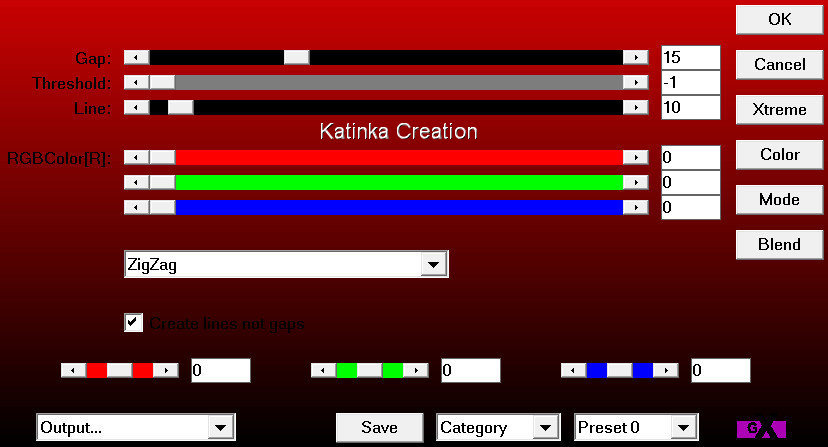Open the Category dropdown
Screen dimensions: 828x447
tap(545, 428)
